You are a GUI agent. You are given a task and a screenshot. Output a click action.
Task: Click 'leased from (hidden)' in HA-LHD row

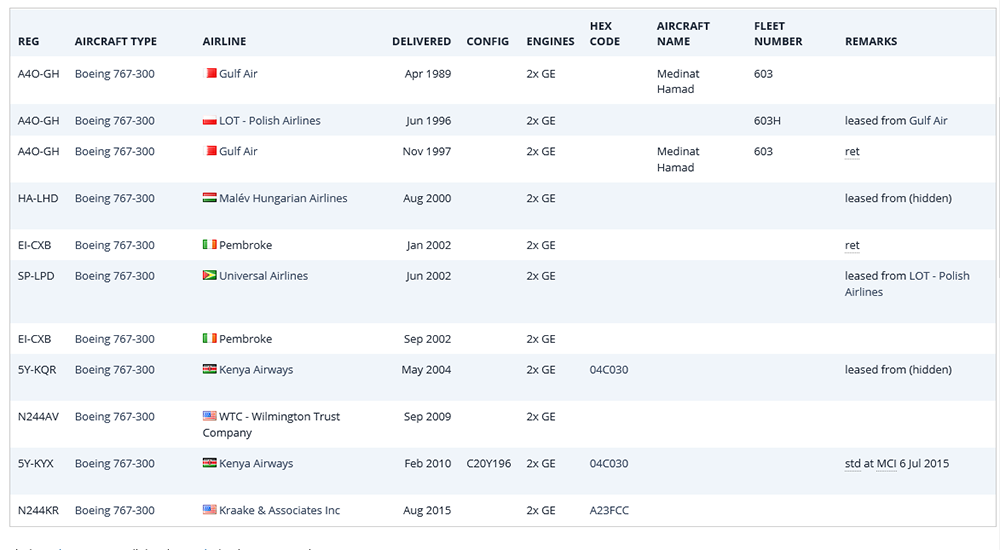[x=898, y=198]
